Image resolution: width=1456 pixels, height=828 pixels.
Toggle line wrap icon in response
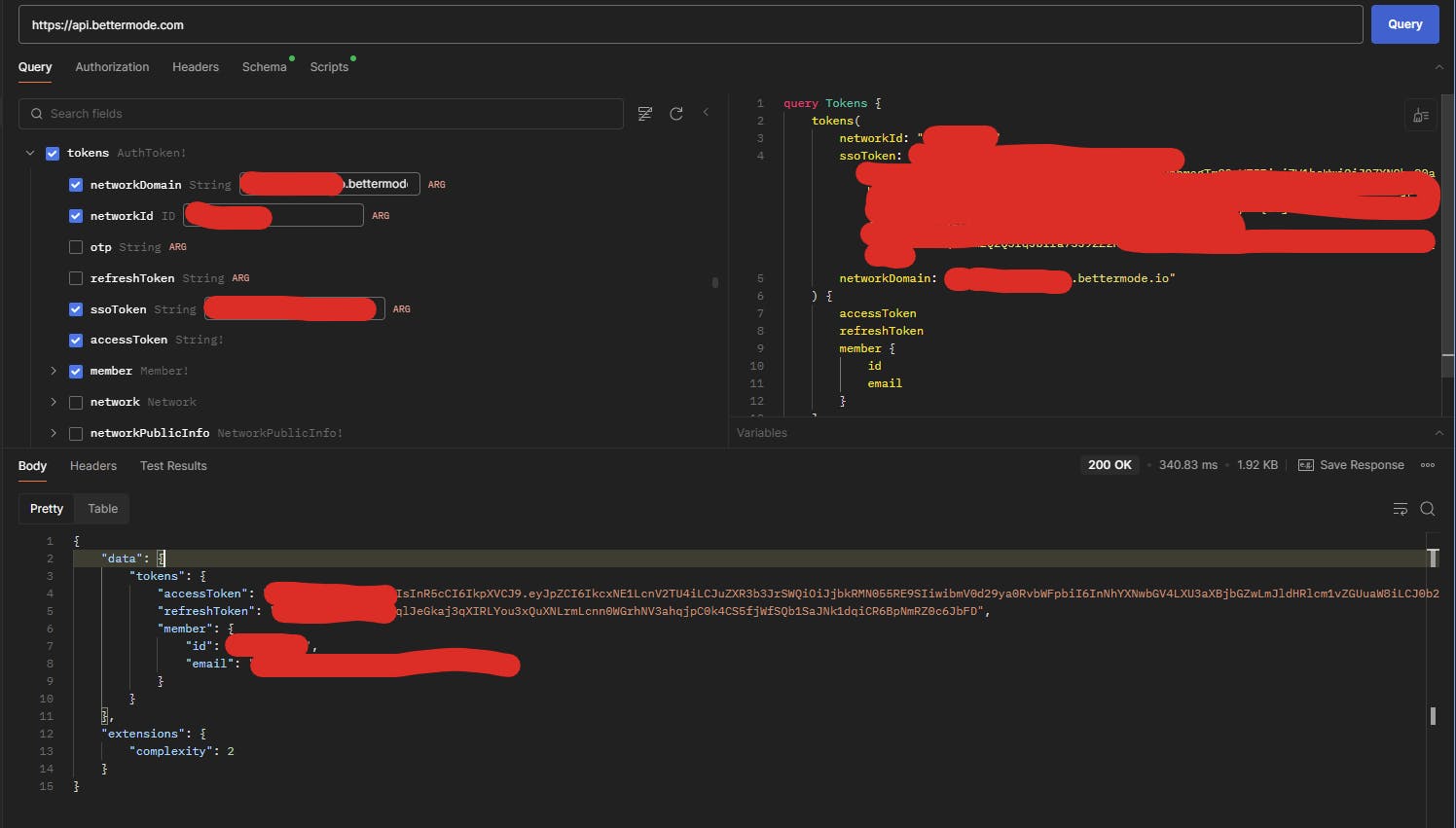[1401, 509]
